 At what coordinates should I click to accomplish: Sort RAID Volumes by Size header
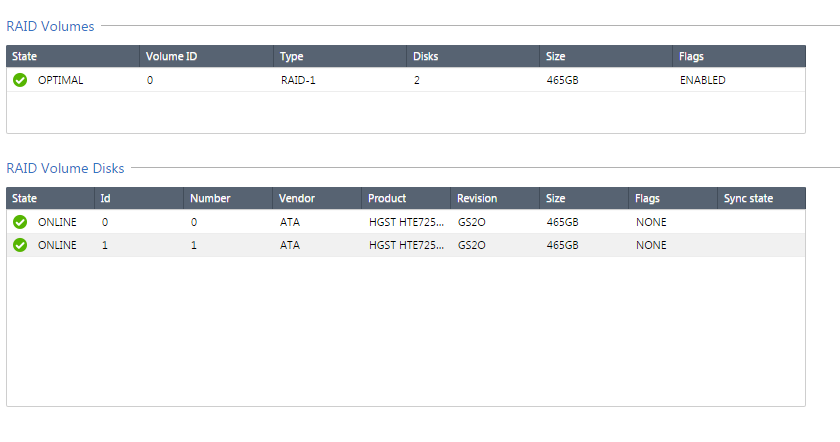(x=606, y=56)
